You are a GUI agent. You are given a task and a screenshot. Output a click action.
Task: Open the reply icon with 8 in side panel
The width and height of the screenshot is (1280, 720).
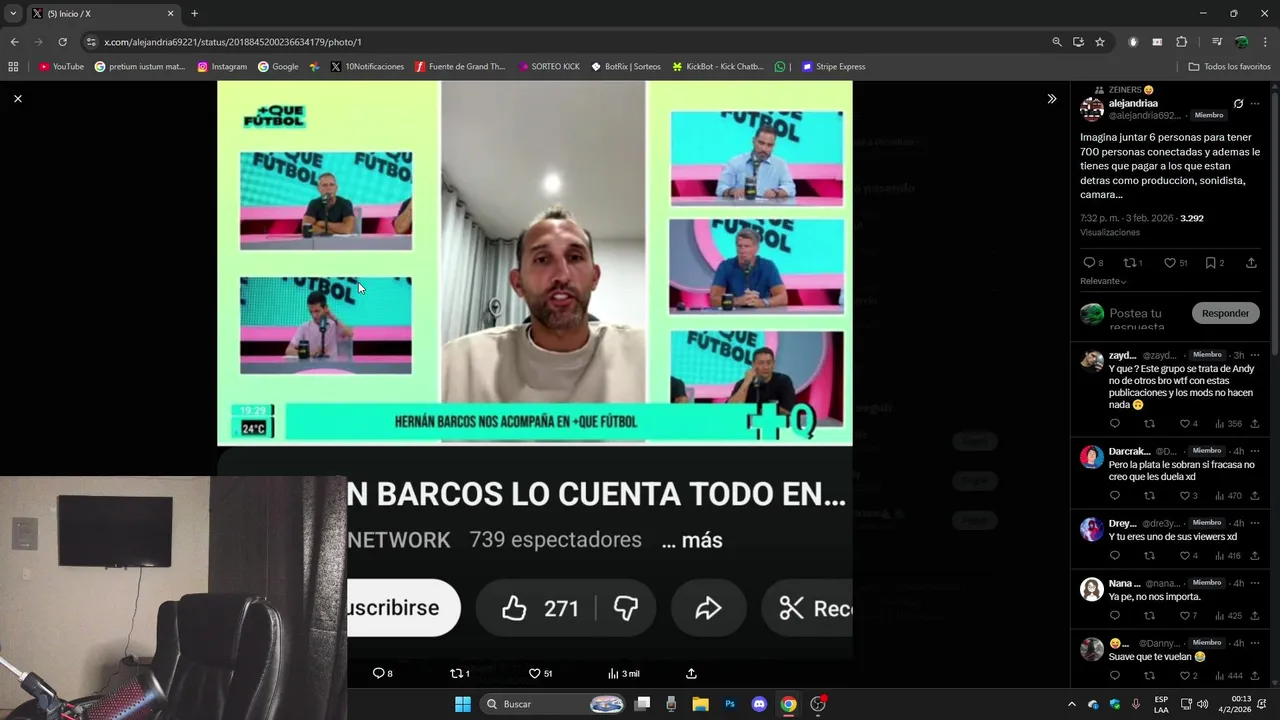coord(1093,263)
